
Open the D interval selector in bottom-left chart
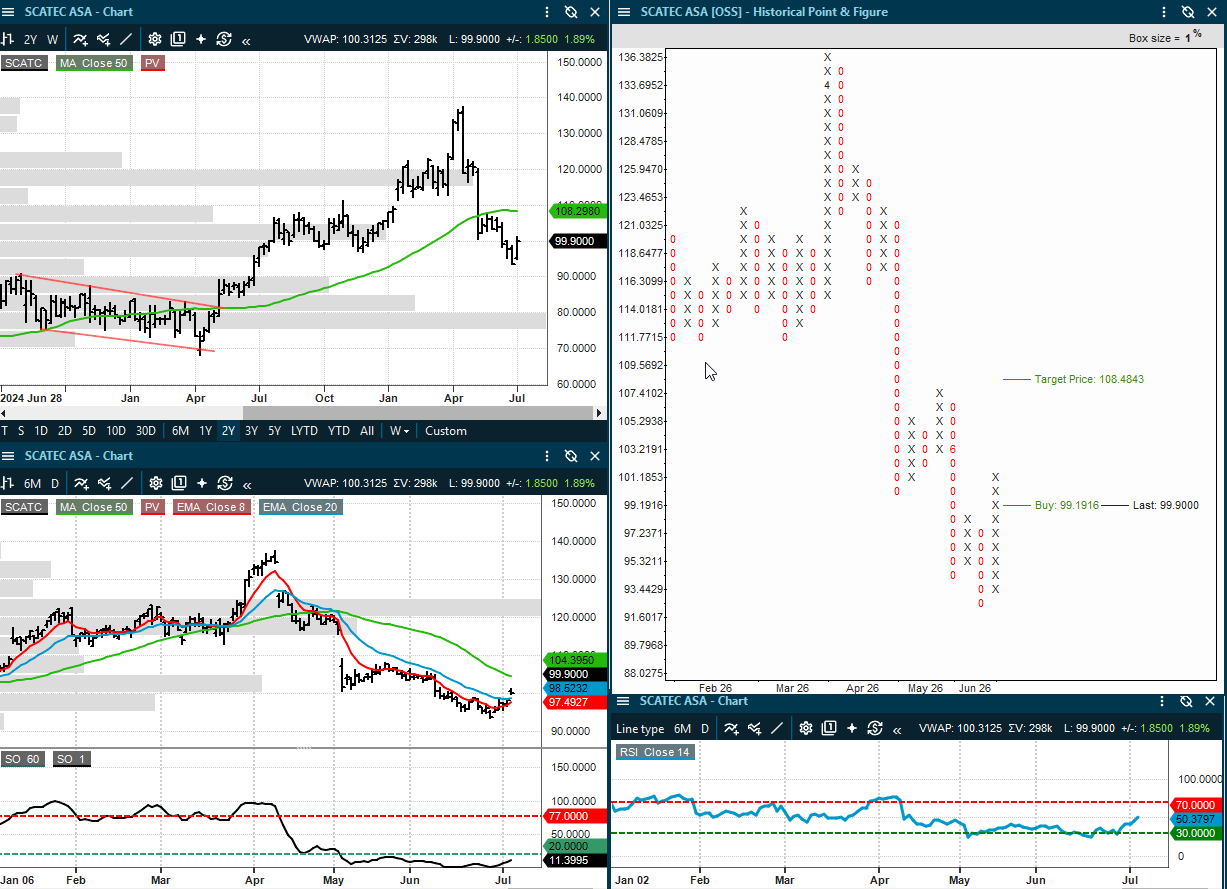point(55,483)
